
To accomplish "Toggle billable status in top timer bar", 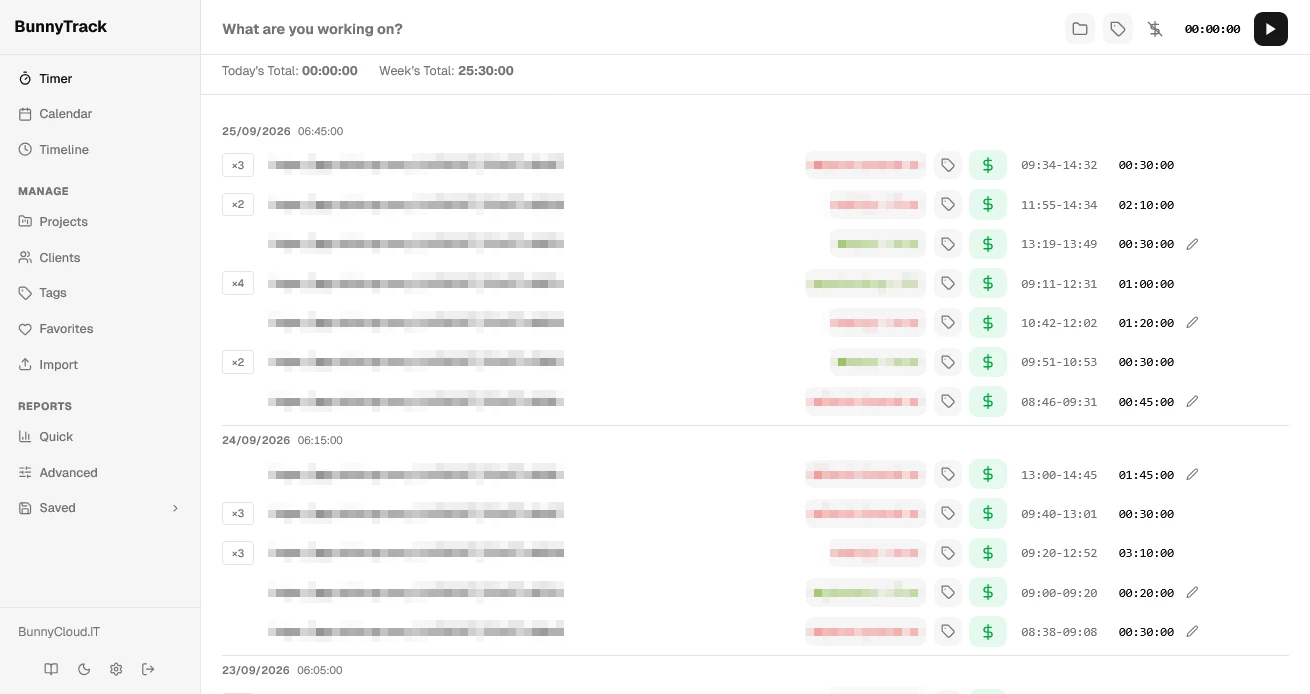I will click(1155, 29).
